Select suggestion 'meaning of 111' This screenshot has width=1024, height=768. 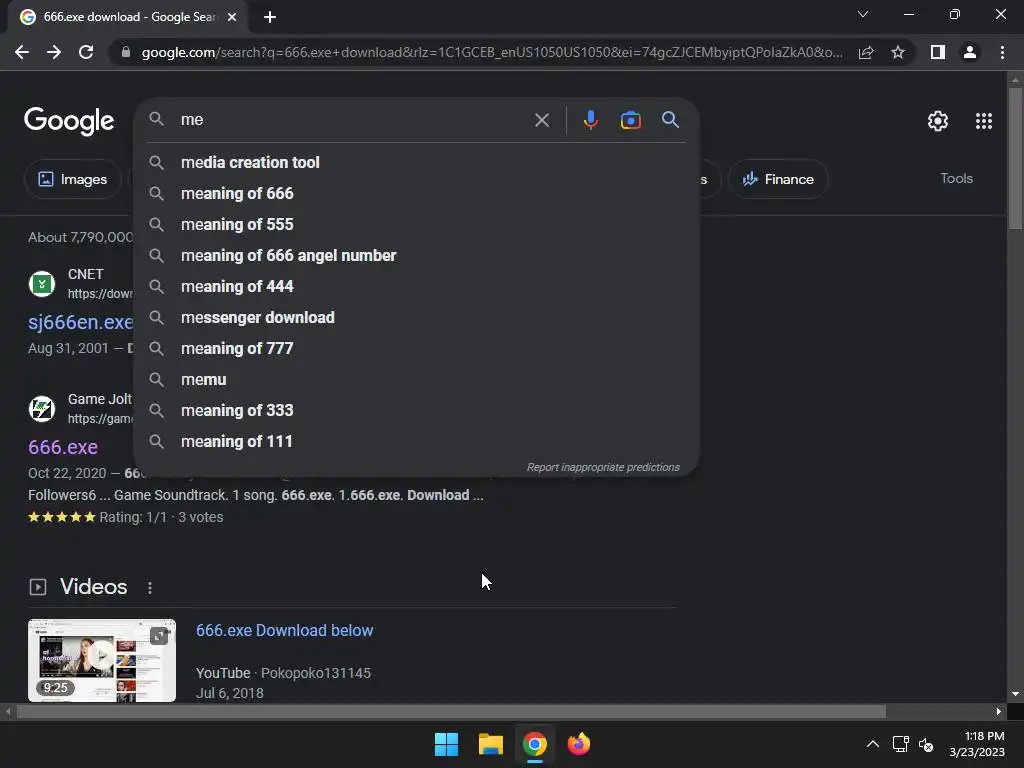point(416,441)
